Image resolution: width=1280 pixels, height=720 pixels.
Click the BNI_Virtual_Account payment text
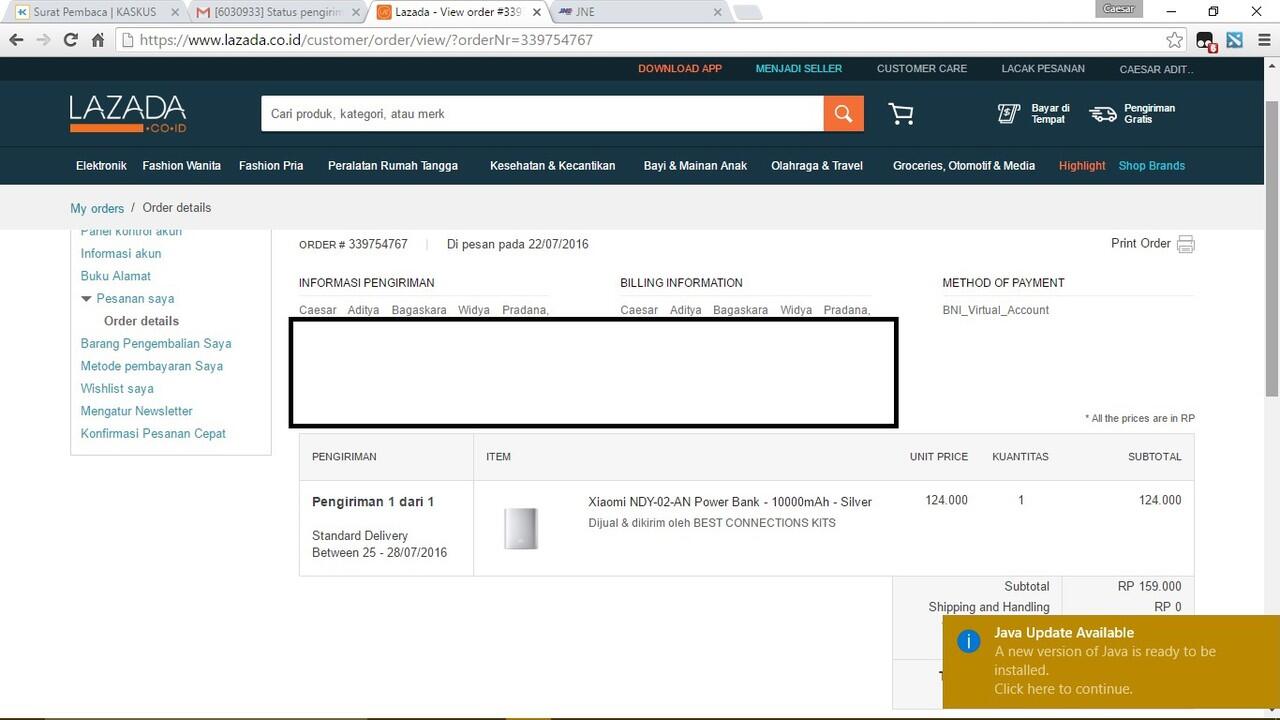(x=995, y=310)
